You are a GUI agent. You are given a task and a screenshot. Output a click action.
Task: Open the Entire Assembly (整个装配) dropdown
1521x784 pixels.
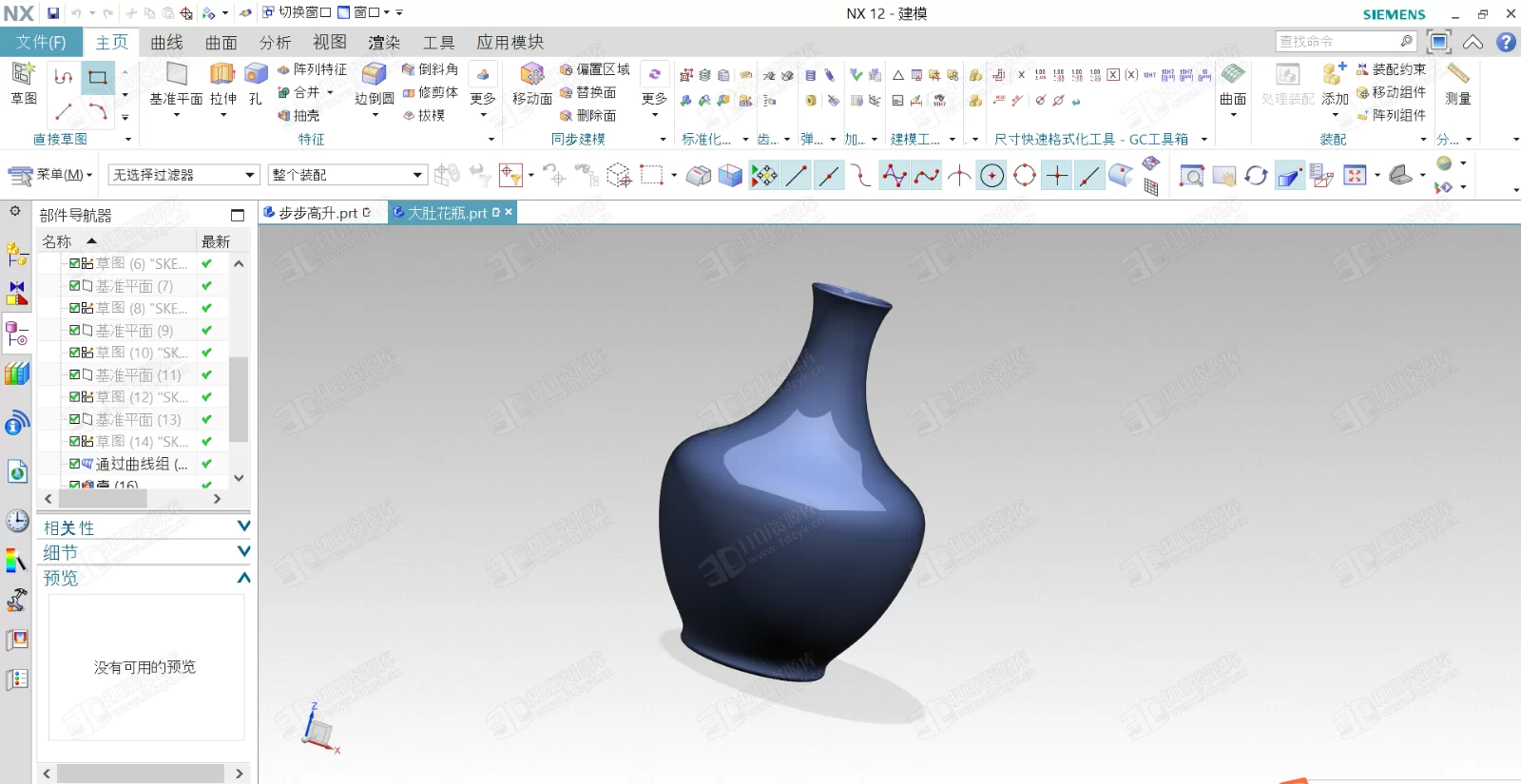pos(347,175)
